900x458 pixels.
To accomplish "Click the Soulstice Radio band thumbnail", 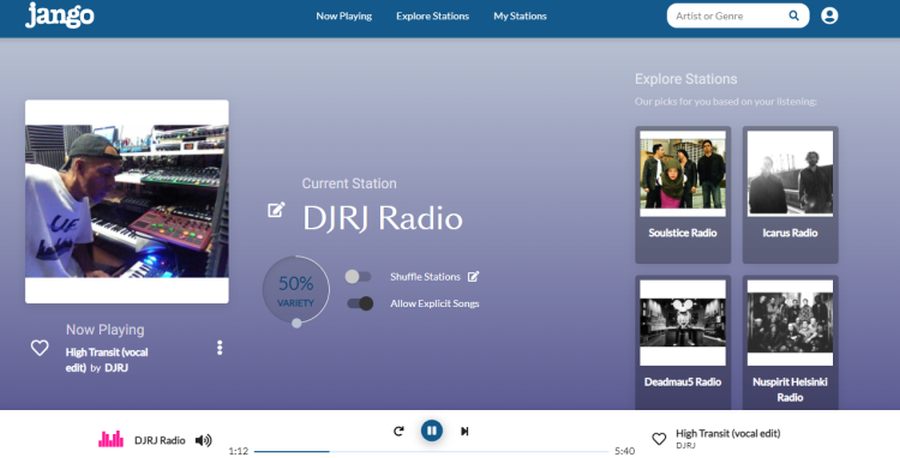I will pos(682,173).
